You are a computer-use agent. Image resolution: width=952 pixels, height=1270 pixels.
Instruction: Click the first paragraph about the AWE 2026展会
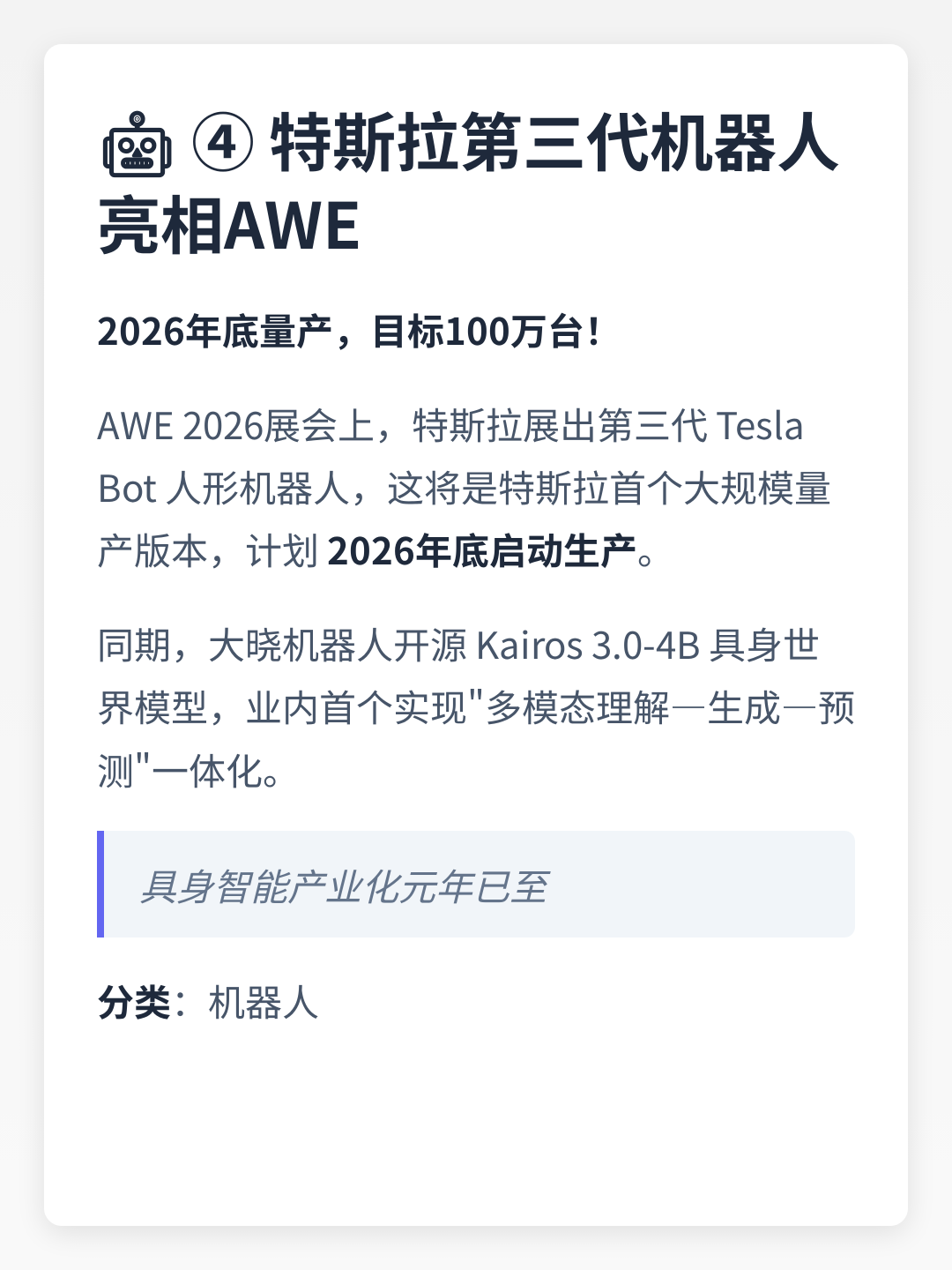coord(465,489)
